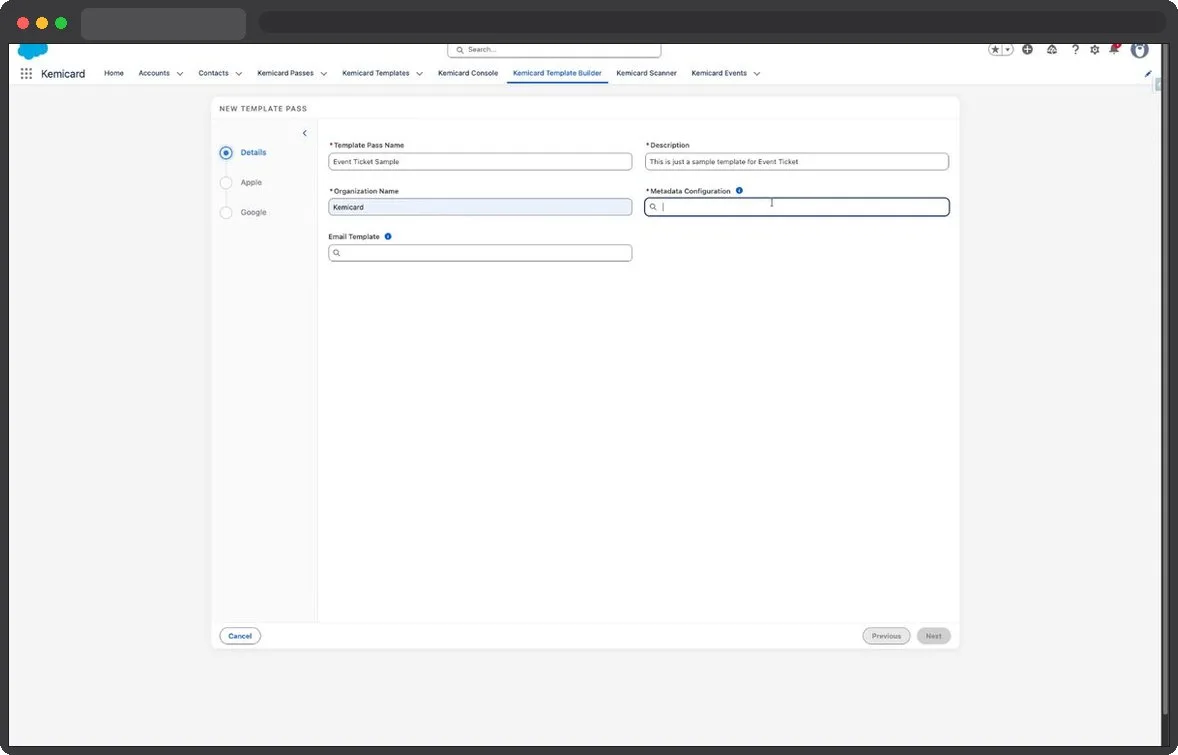The image size is (1178, 755).
Task: Click the info icon beside Email Template
Action: click(388, 237)
